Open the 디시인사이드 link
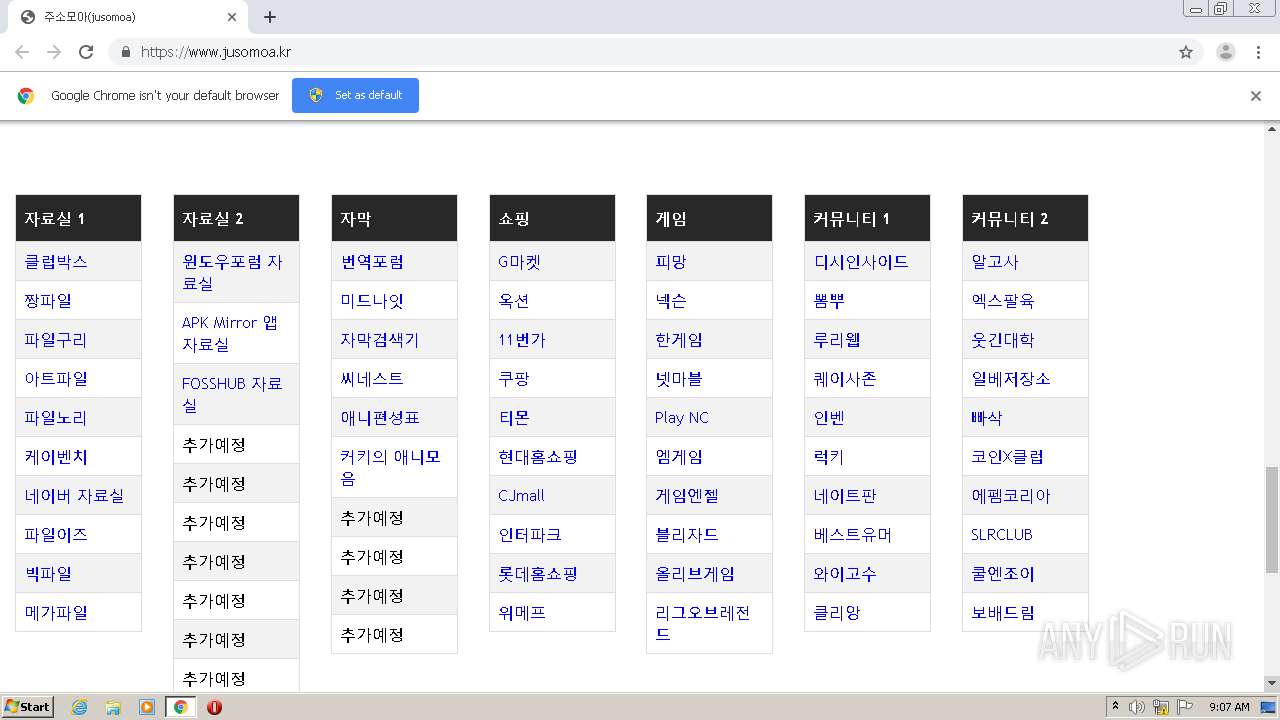The image size is (1280, 720). [x=861, y=261]
